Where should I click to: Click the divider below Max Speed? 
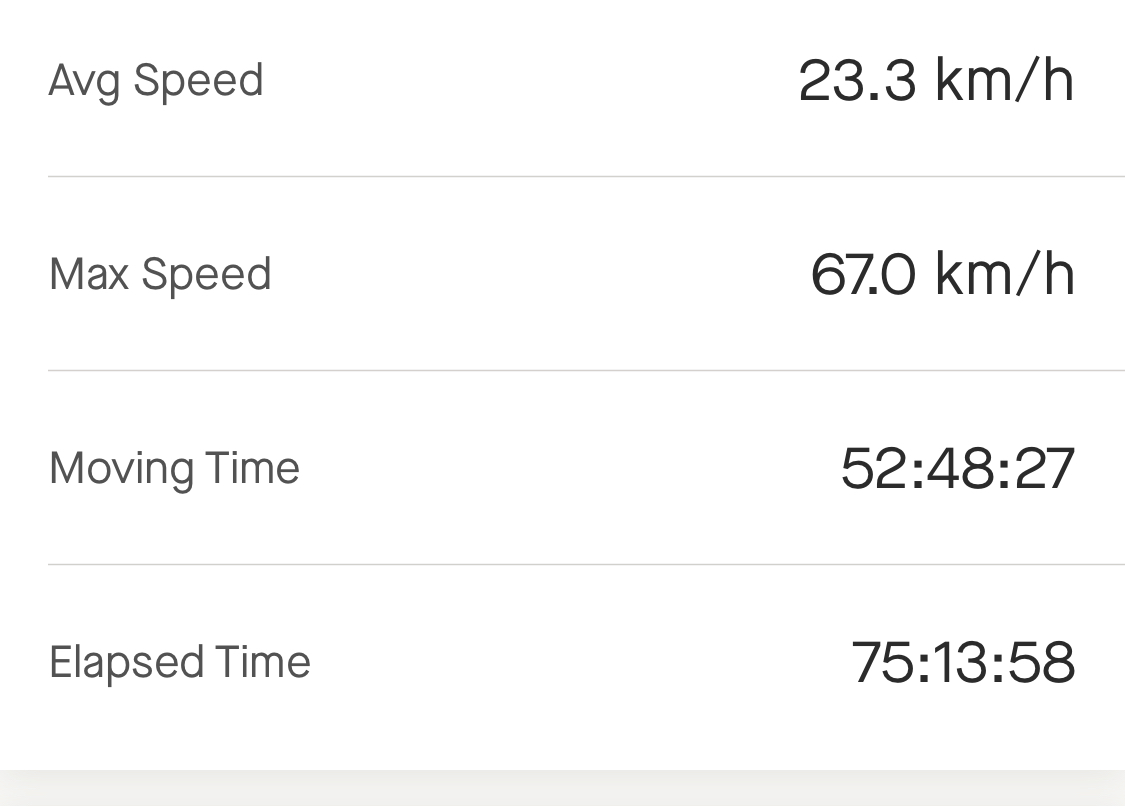tap(586, 370)
